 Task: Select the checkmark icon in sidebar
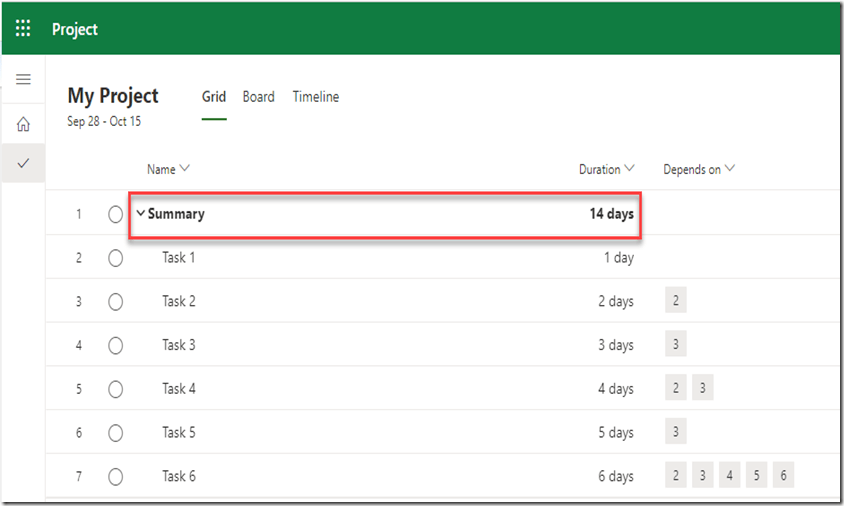(23, 162)
